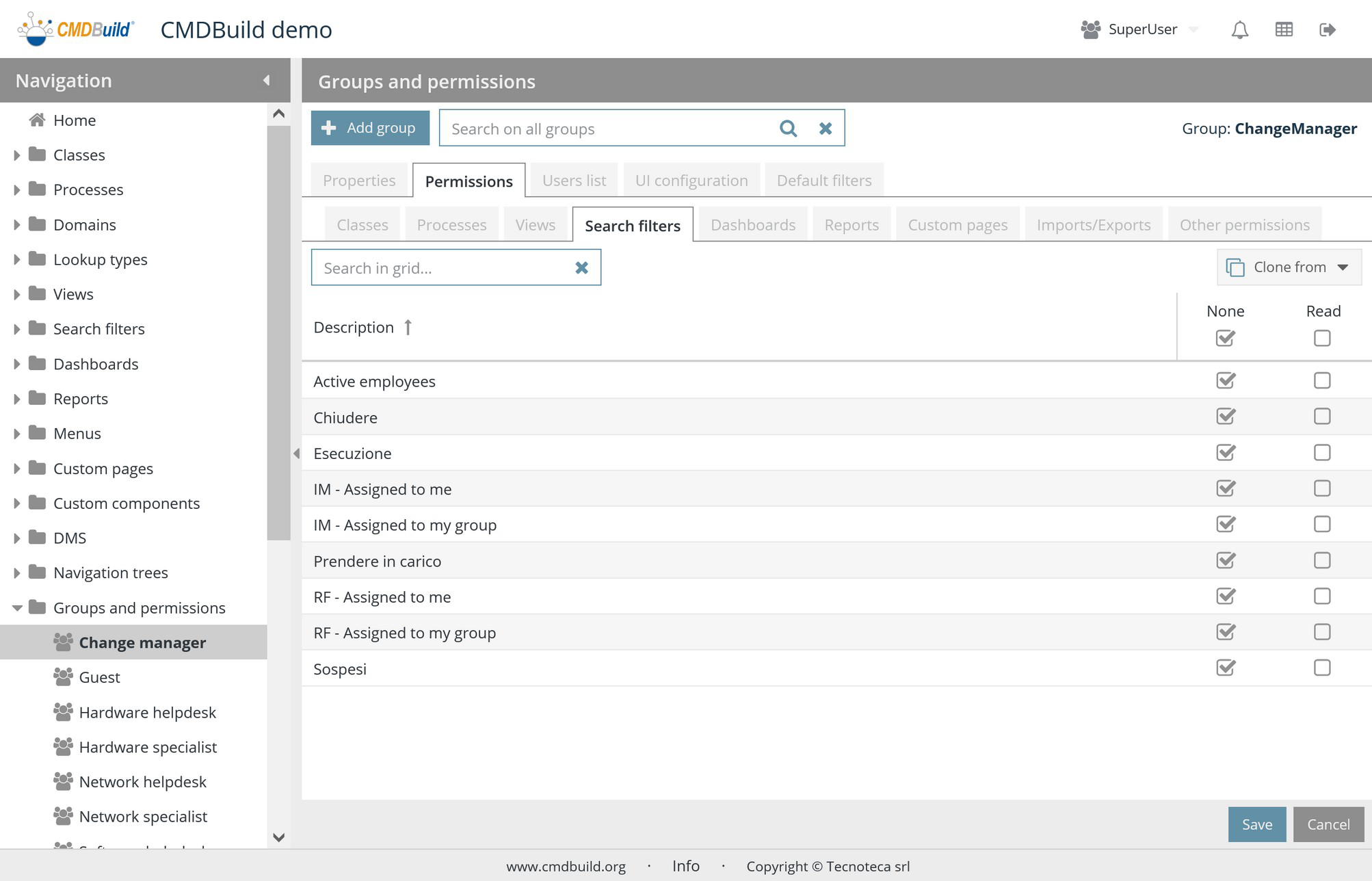Switch to the Users list tab
1372x881 pixels.
(573, 181)
